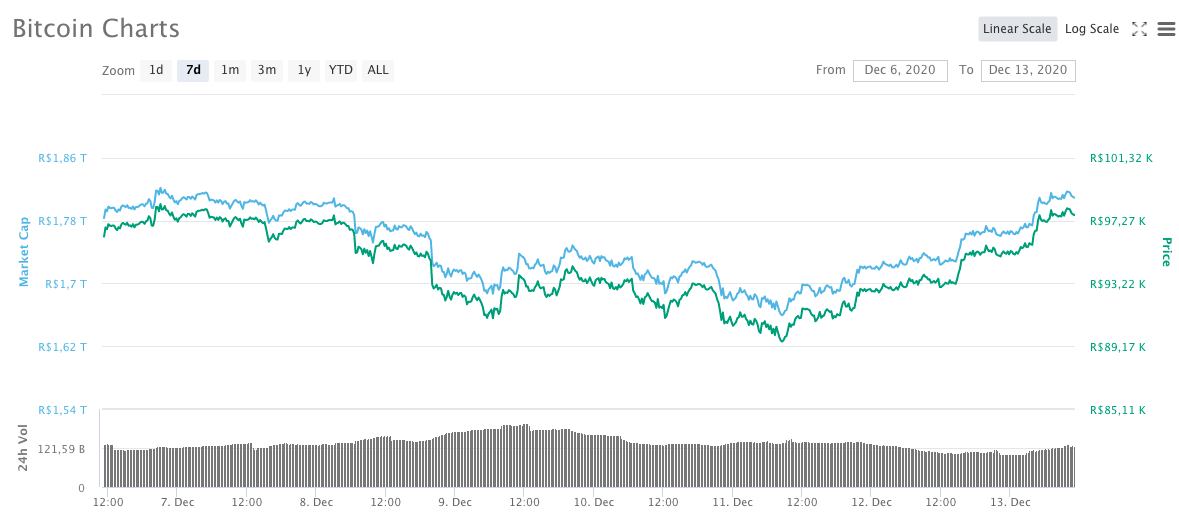
Task: Click the R$89,17 K price value
Action: click(x=1118, y=347)
